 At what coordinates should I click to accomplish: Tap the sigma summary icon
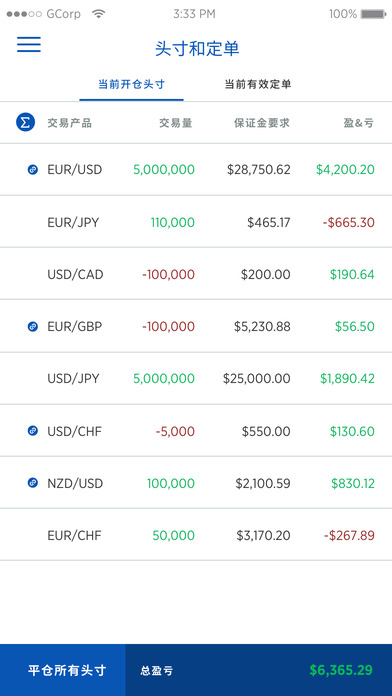tap(26, 123)
